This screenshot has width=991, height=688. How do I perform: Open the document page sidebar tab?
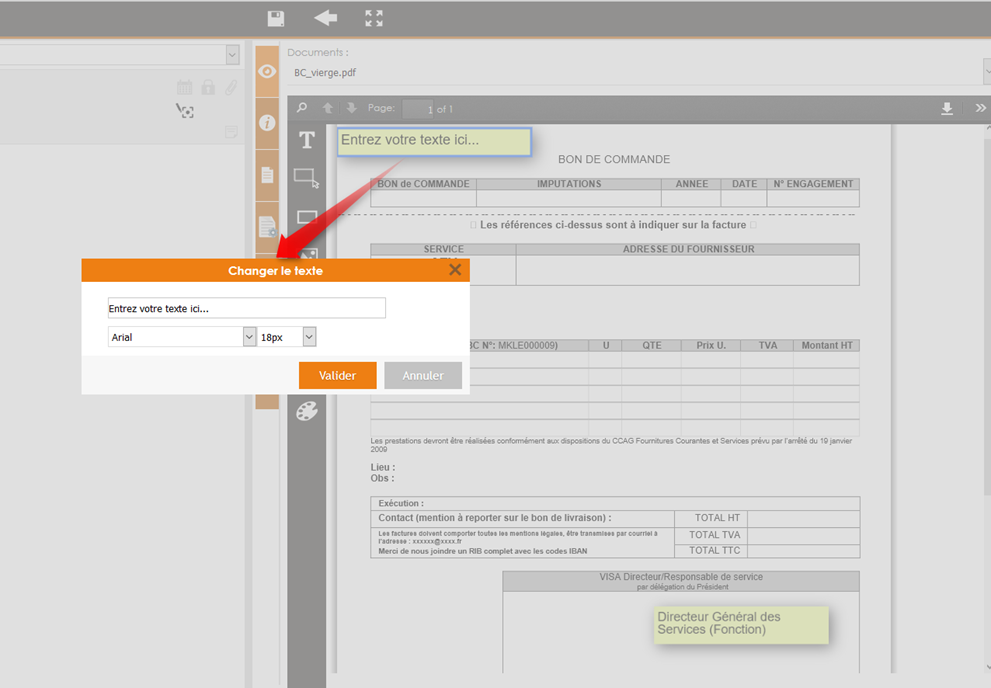[267, 175]
